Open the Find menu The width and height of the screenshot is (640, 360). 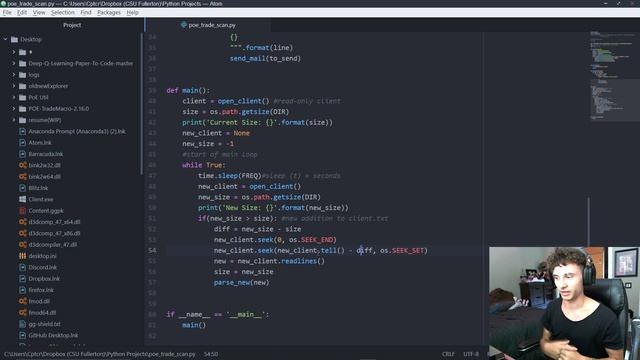(86, 13)
